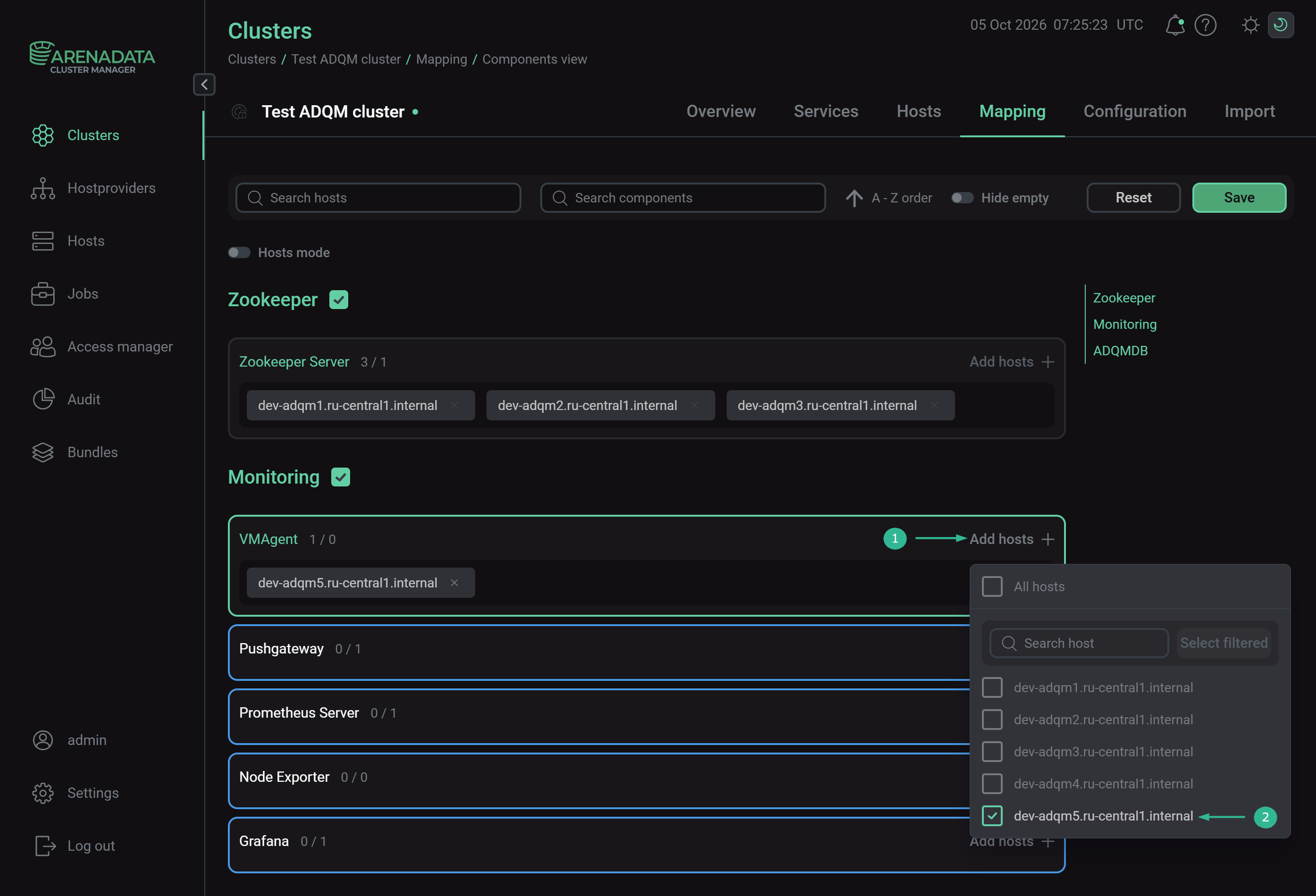Open the Settings gear icon
Viewport: 1316px width, 896px height.
tap(43, 793)
